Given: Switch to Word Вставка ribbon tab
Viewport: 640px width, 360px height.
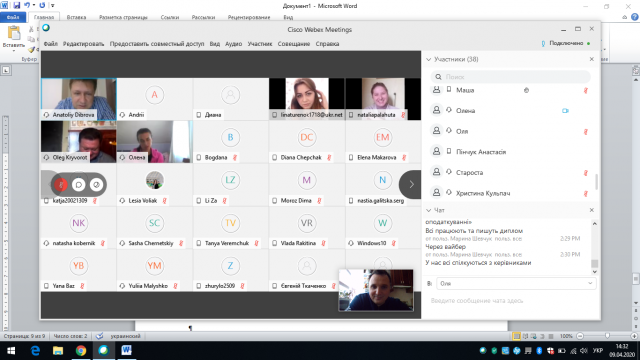Looking at the screenshot, I should pos(76,17).
